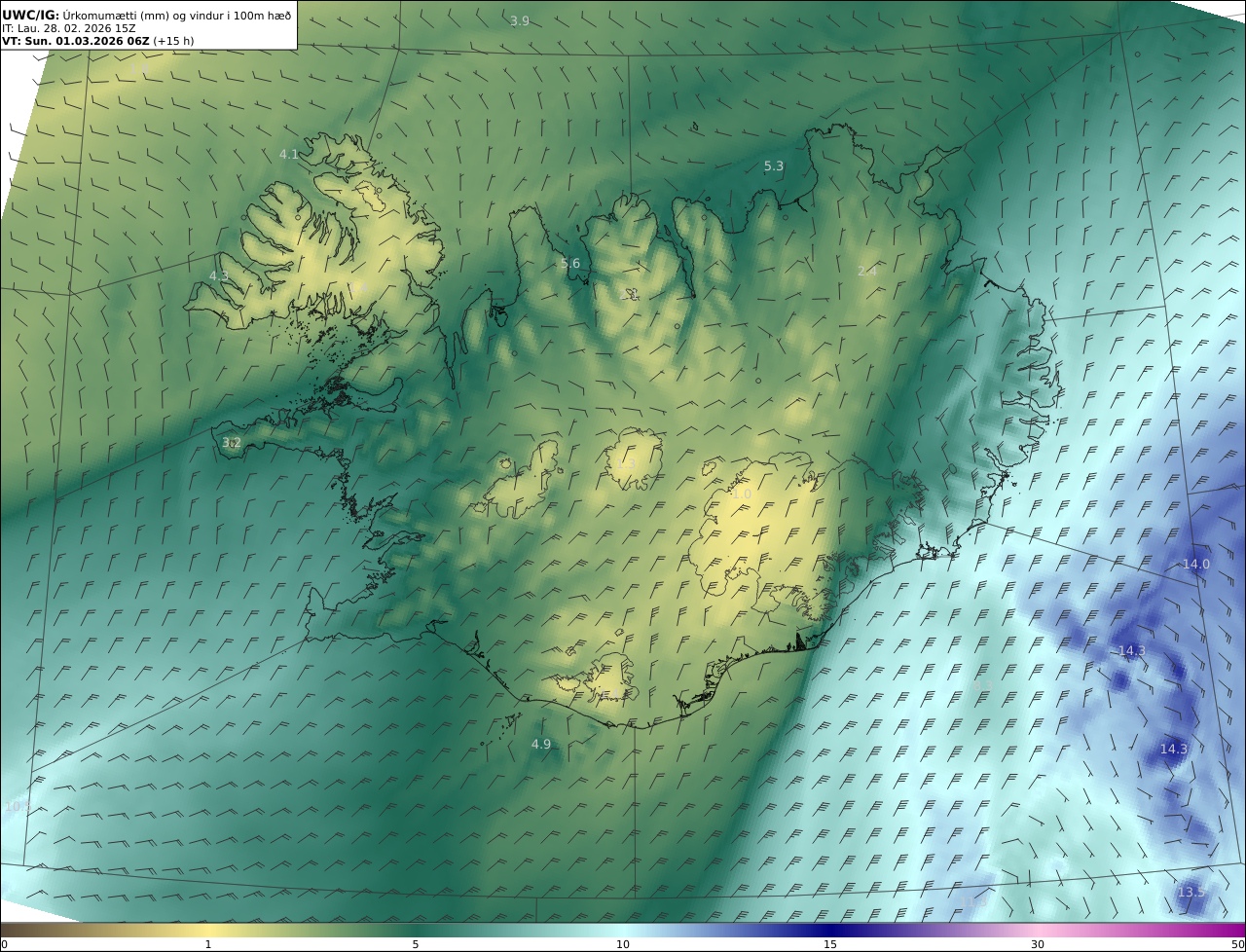Click the 5.3 value on the north coast
1246x952 pixels.
(774, 166)
